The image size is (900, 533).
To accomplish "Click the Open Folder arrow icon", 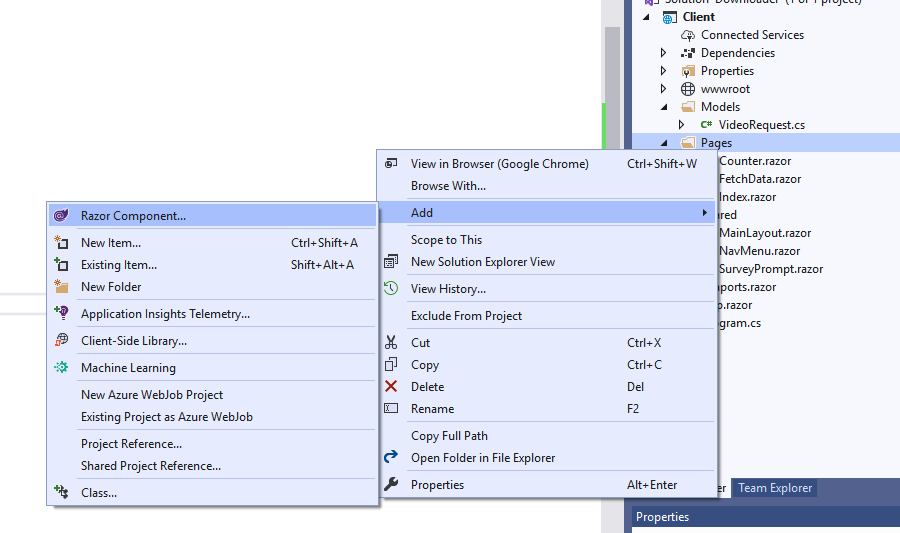I will point(391,457).
